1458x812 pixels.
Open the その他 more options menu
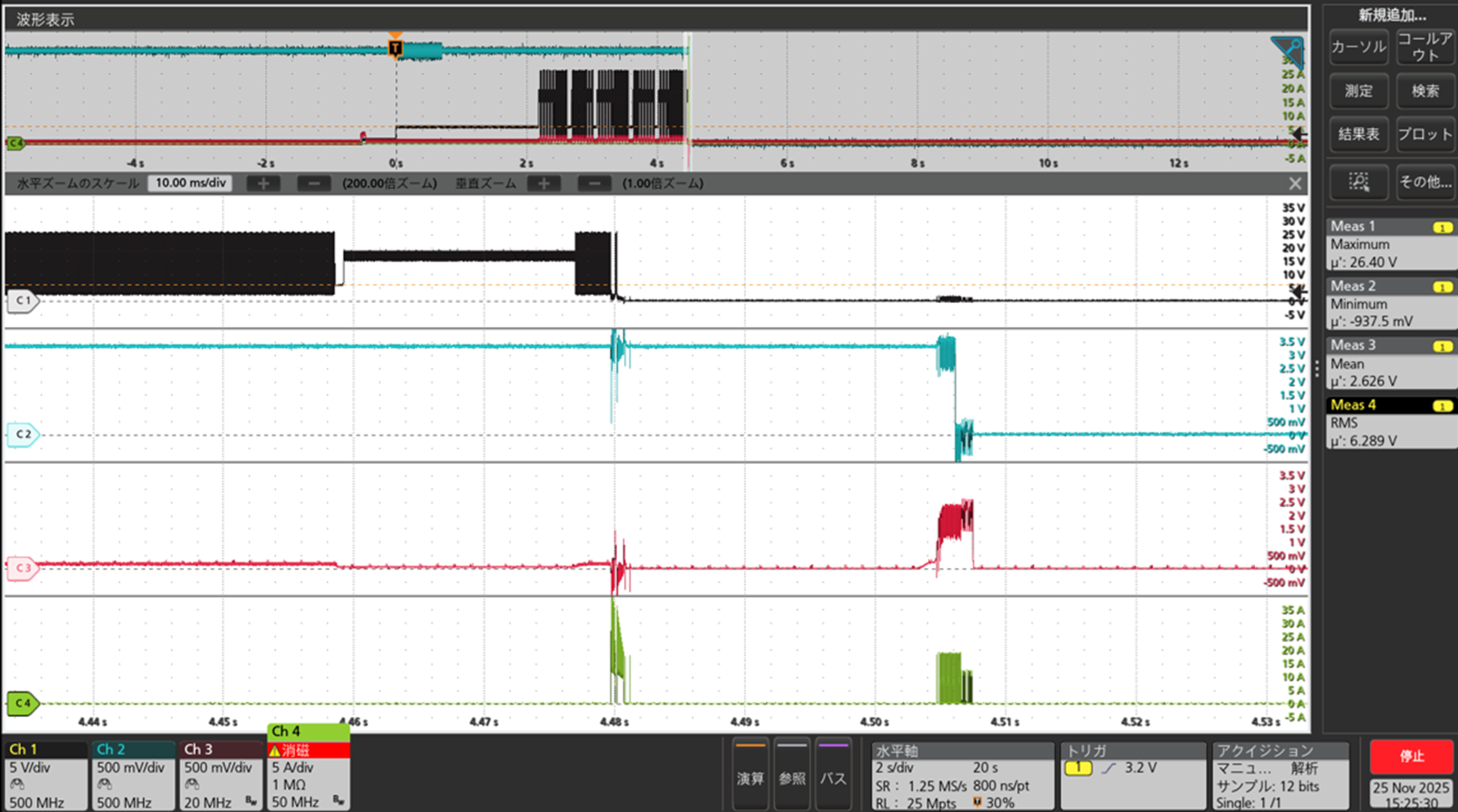click(1425, 182)
